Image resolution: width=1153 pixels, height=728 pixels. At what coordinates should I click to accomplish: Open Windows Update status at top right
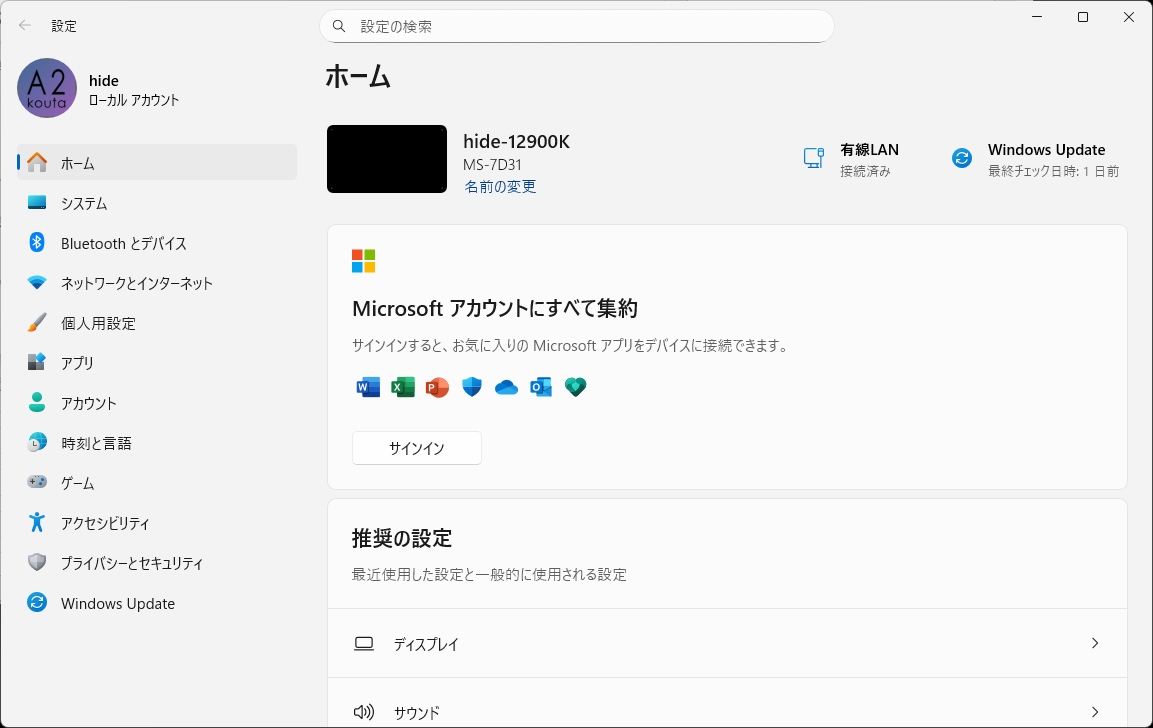1035,159
